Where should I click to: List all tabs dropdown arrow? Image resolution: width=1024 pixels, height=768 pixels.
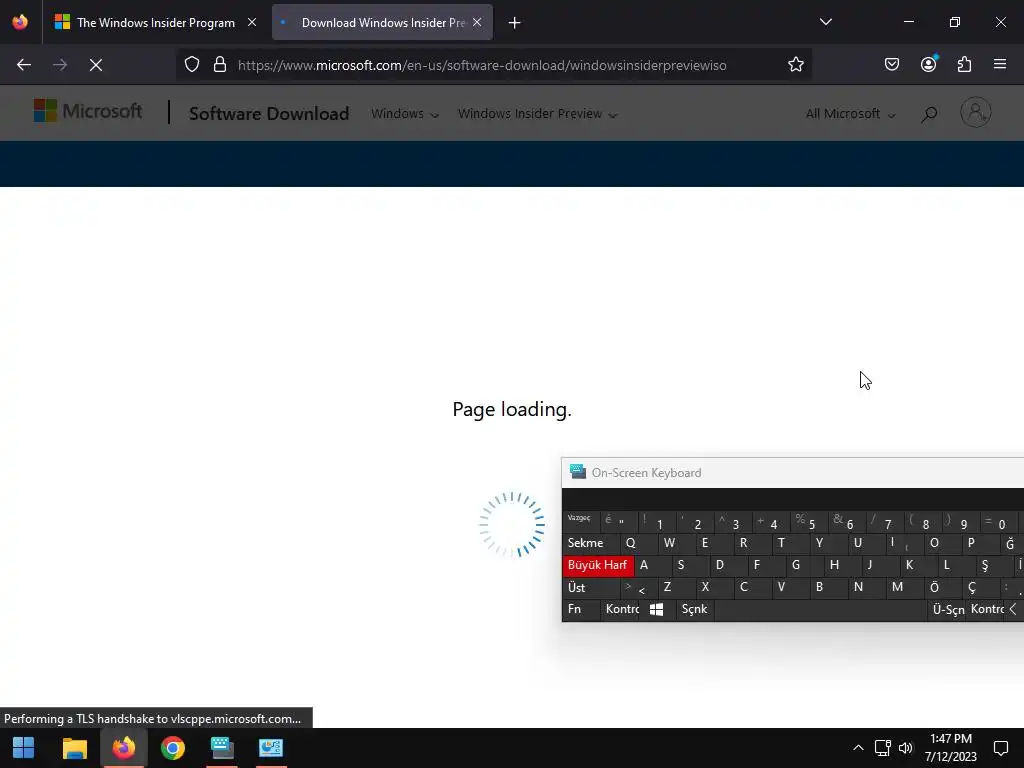pos(825,22)
